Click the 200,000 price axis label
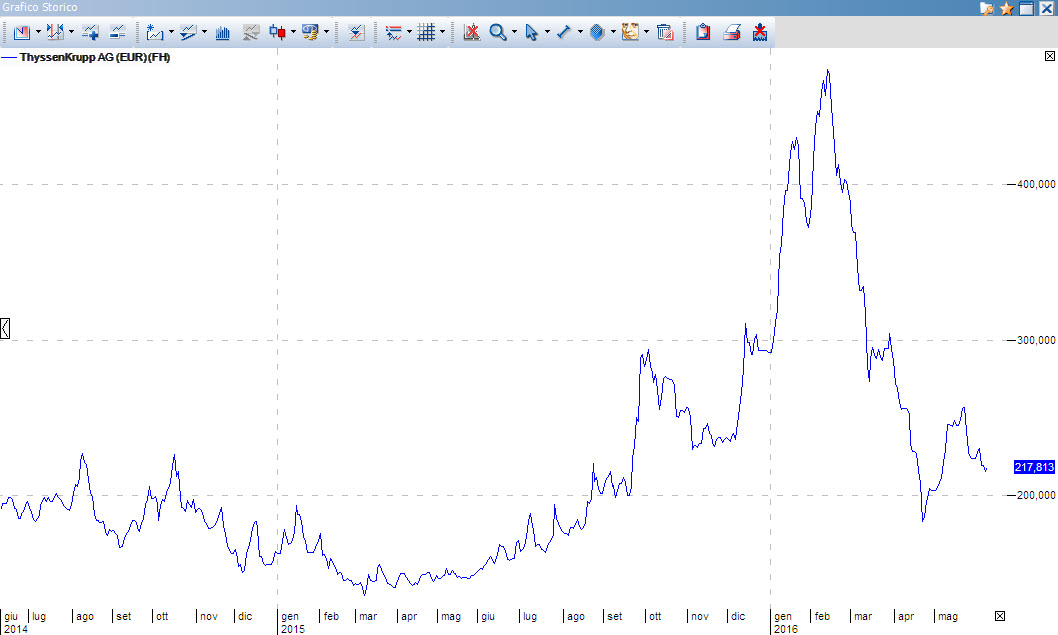The width and height of the screenshot is (1058, 635). coord(1036,495)
